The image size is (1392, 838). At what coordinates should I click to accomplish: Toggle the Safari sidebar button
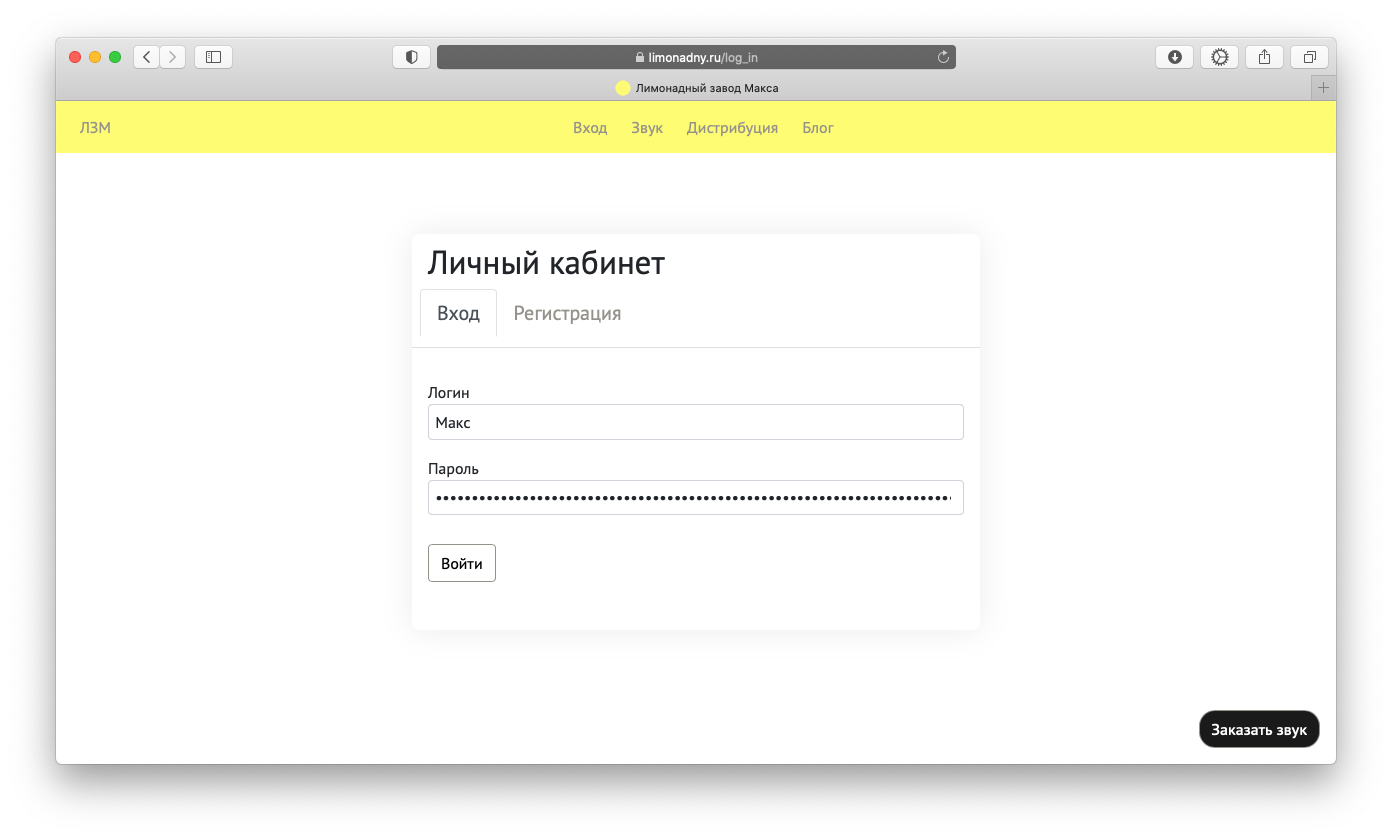tap(213, 57)
